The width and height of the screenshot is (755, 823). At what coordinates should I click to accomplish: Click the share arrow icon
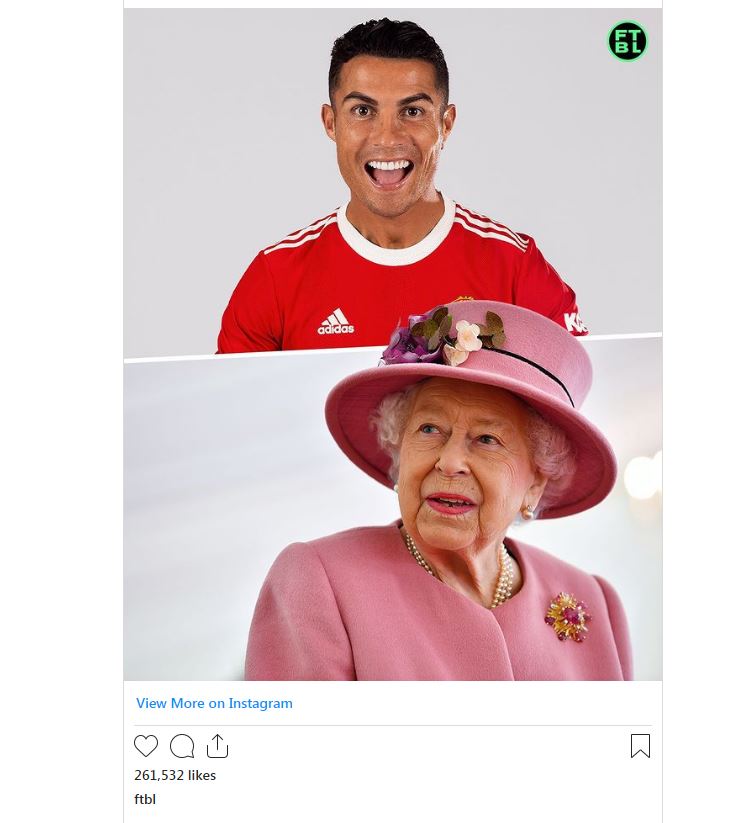click(217, 746)
